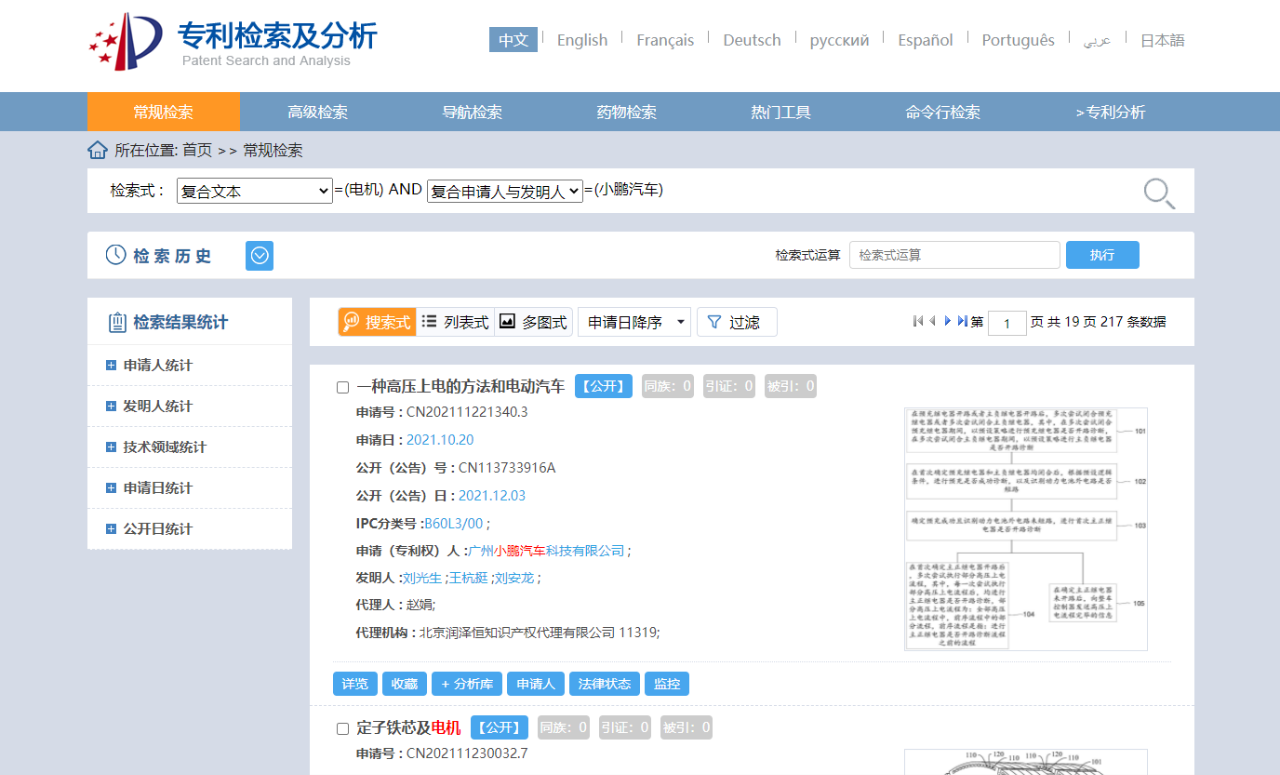Image resolution: width=1280 pixels, height=775 pixels.
Task: Switch language to English
Action: pos(582,40)
